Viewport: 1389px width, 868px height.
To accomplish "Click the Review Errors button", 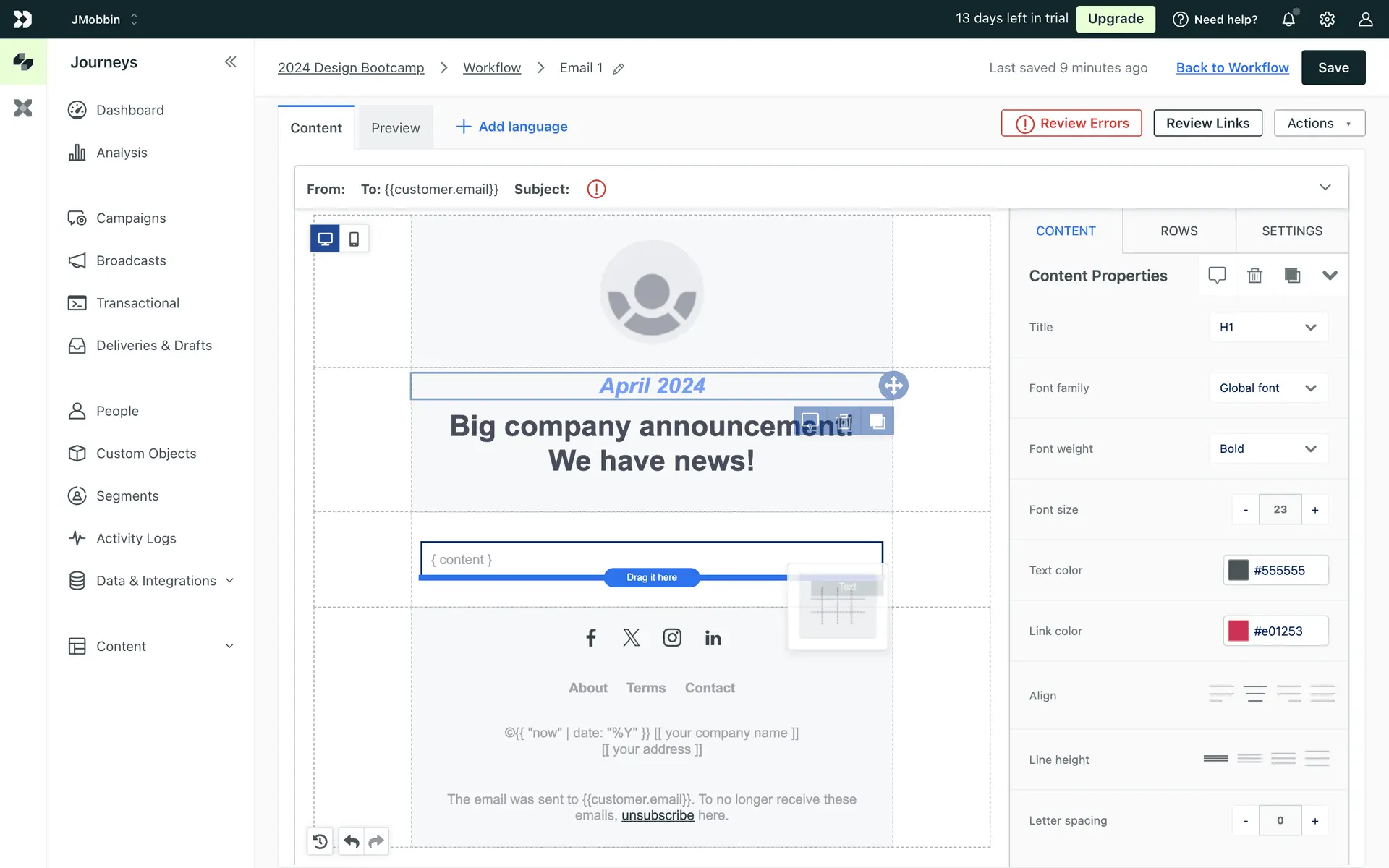I will (x=1071, y=123).
